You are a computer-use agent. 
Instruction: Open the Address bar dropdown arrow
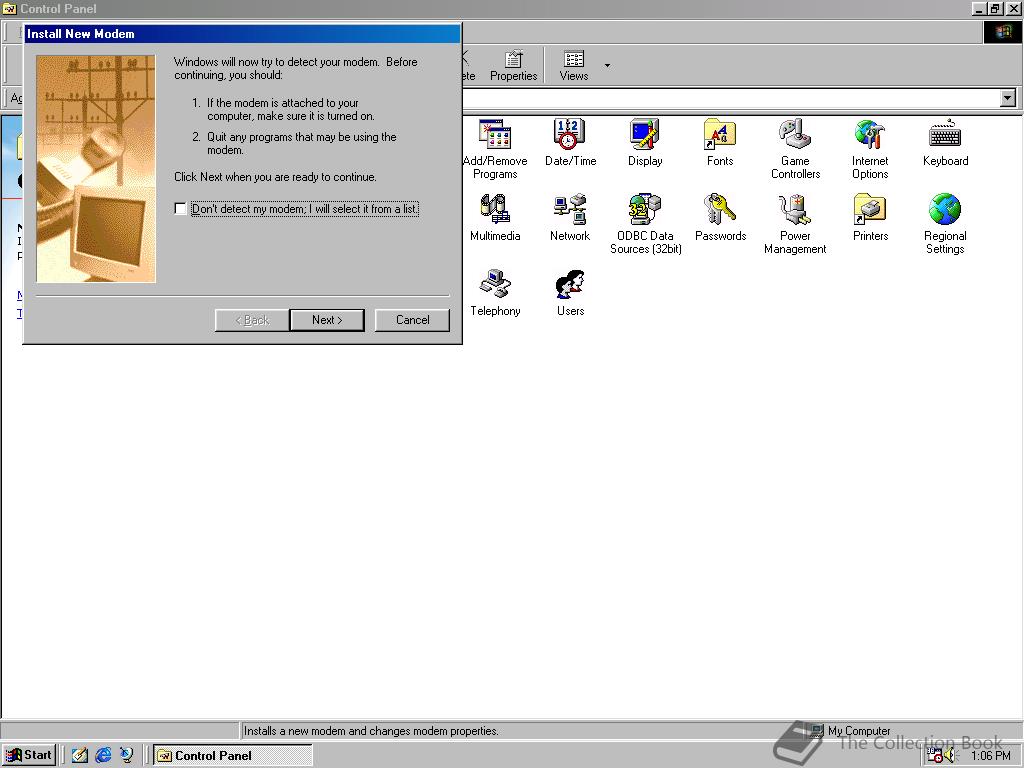pos(1008,98)
